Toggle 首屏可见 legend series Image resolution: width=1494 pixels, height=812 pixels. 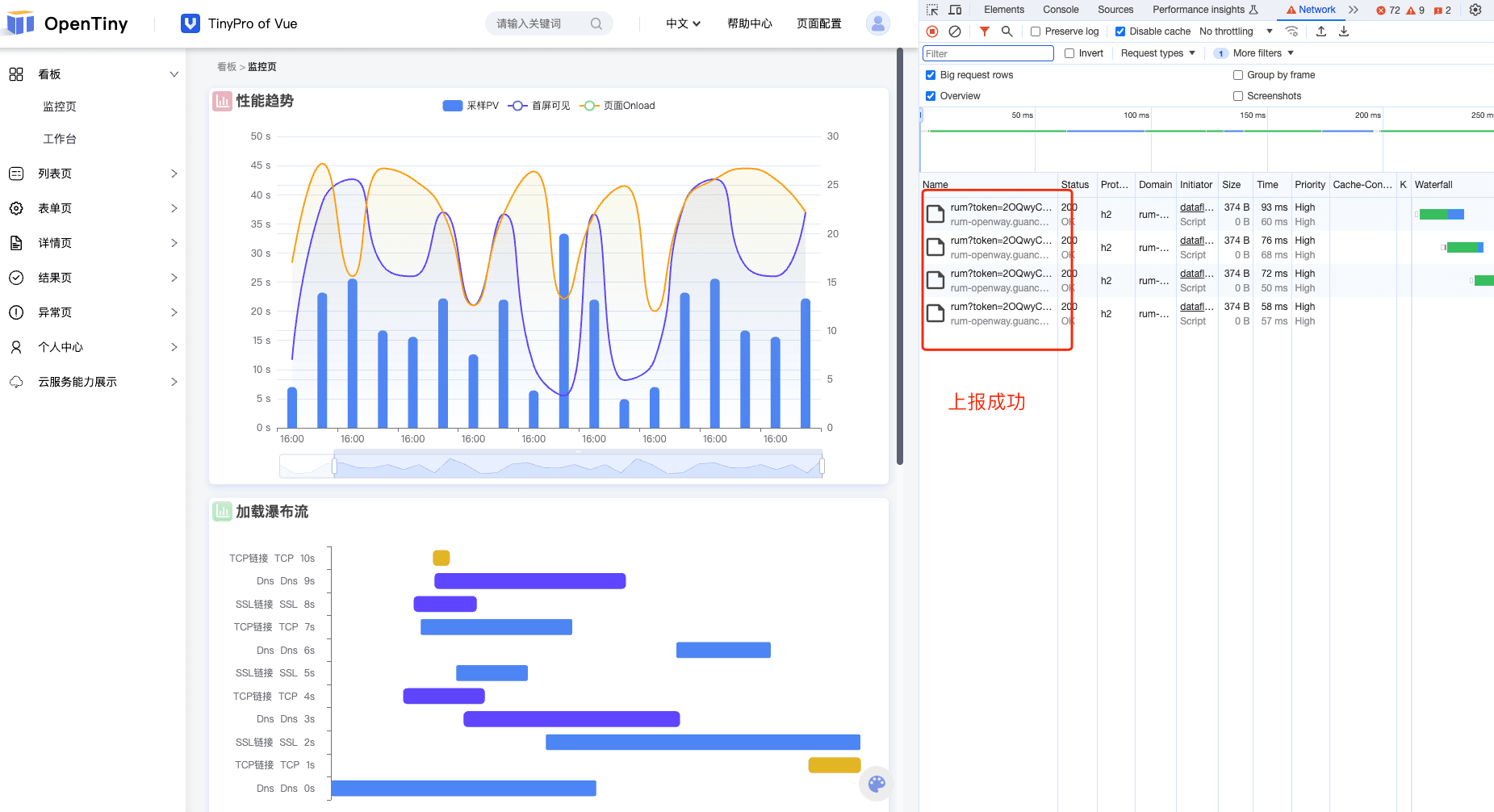pos(539,106)
